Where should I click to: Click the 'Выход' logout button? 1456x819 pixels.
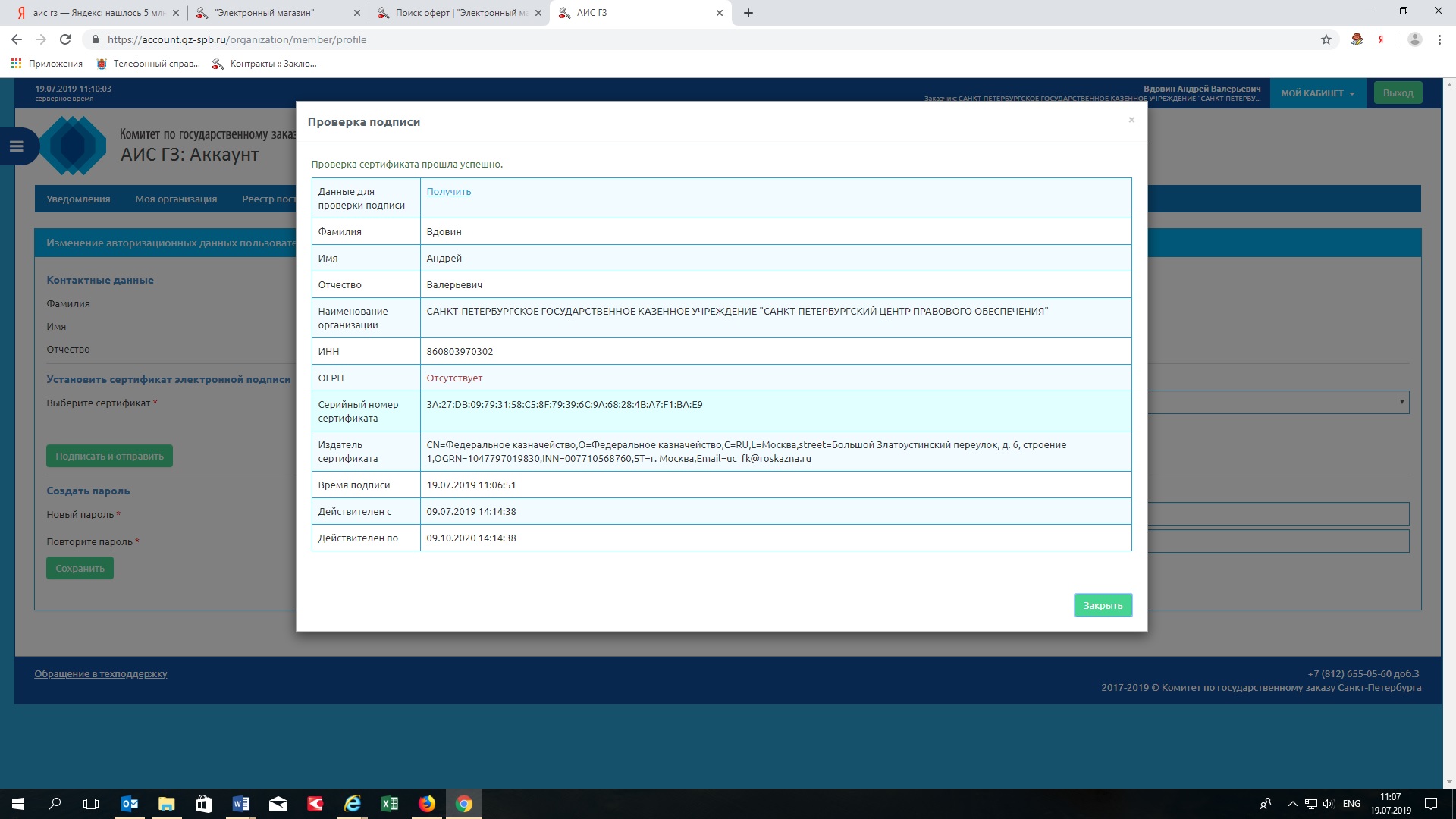point(1398,93)
